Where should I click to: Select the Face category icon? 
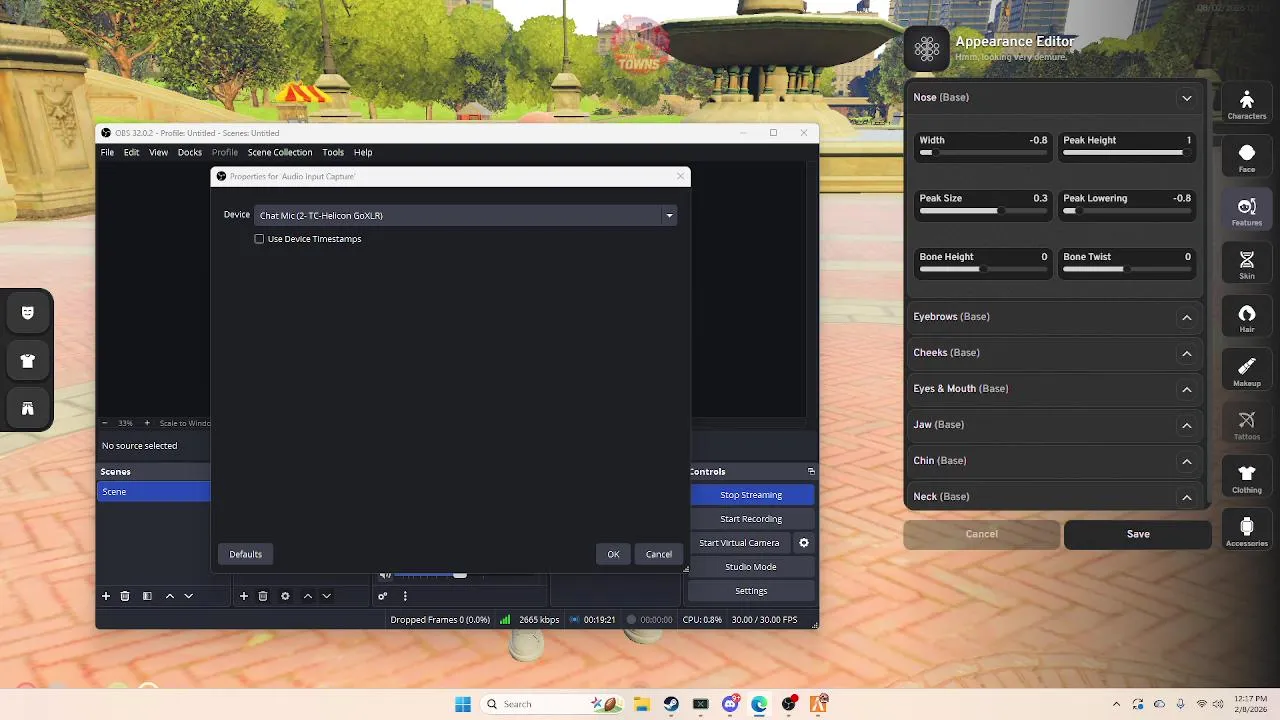click(x=1246, y=157)
